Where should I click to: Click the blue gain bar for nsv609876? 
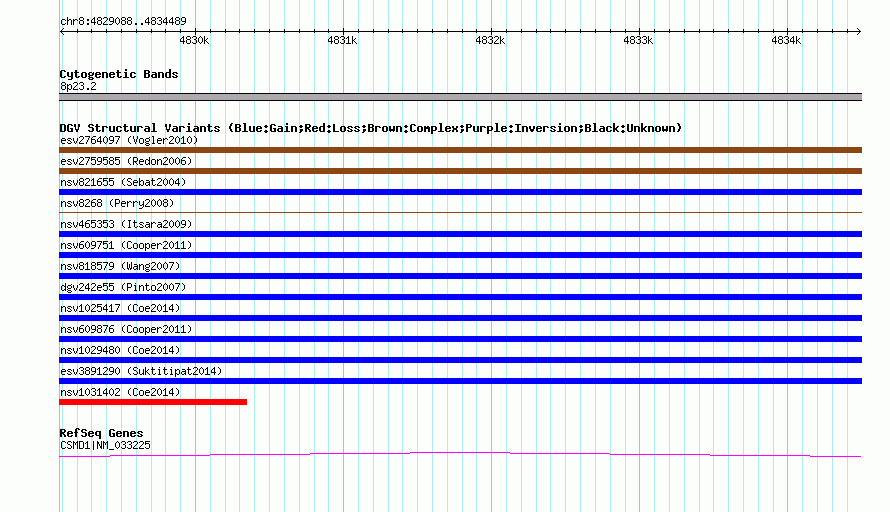460,339
